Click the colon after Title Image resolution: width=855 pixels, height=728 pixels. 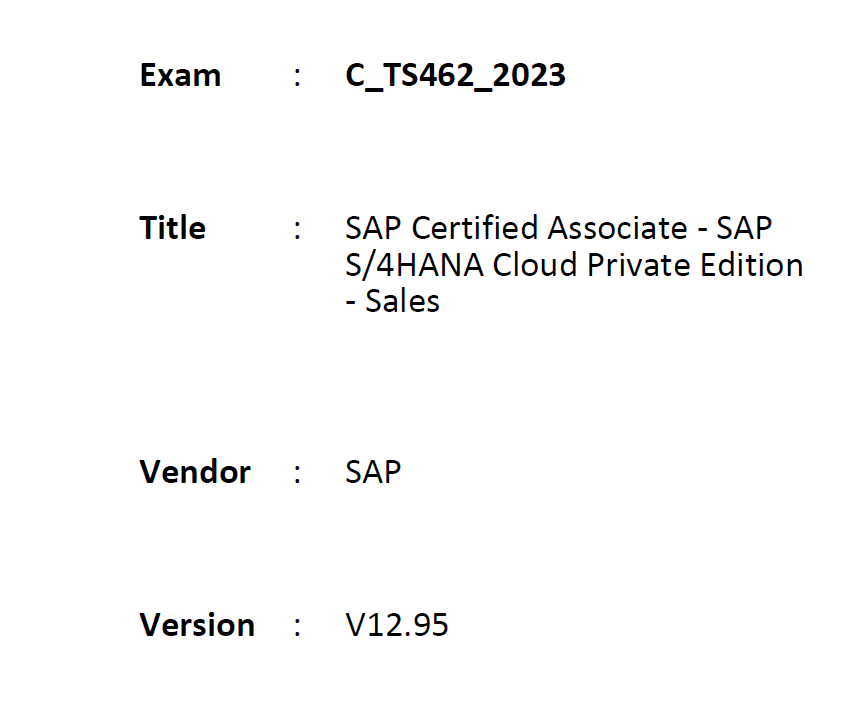coord(297,230)
